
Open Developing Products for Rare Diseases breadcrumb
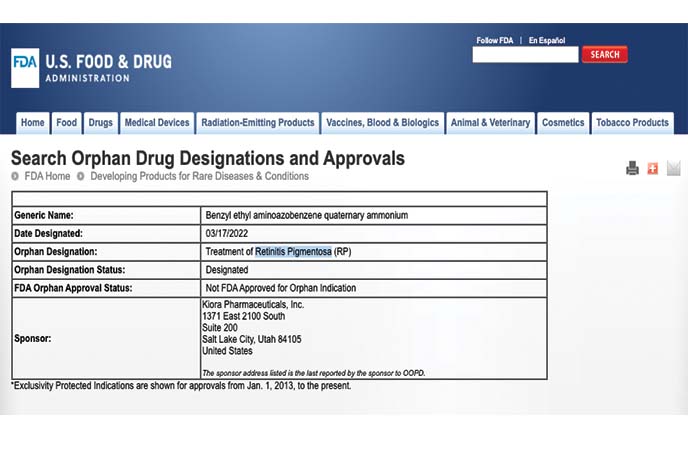(200, 176)
